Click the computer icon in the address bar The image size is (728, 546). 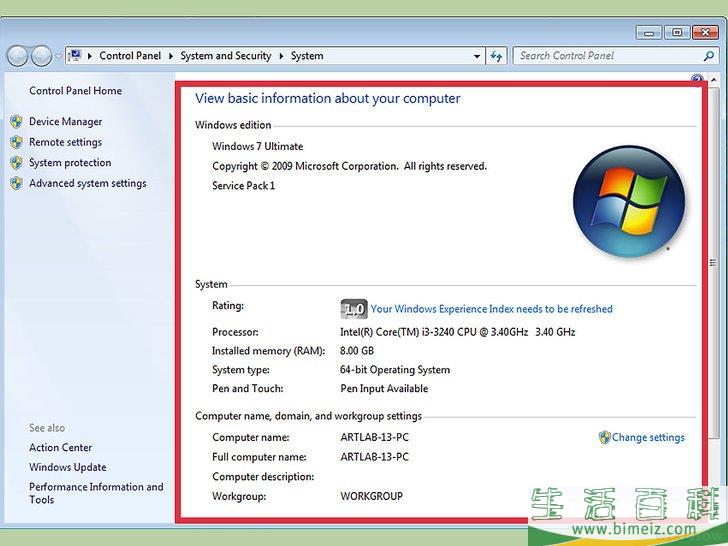tap(74, 56)
